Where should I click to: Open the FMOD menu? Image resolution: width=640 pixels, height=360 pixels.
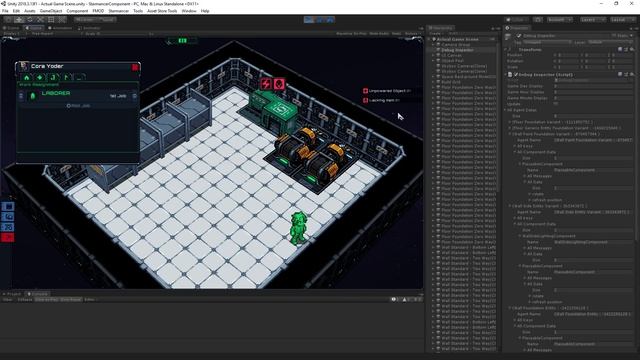(x=98, y=11)
